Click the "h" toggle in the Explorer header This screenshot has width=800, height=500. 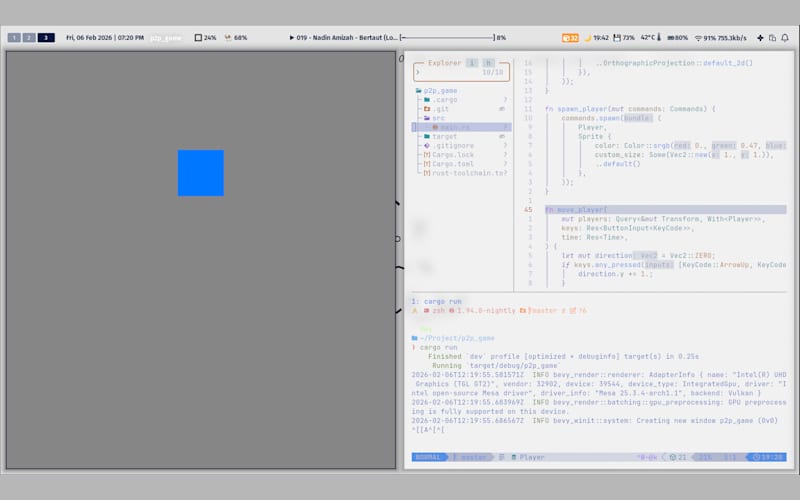coord(488,63)
